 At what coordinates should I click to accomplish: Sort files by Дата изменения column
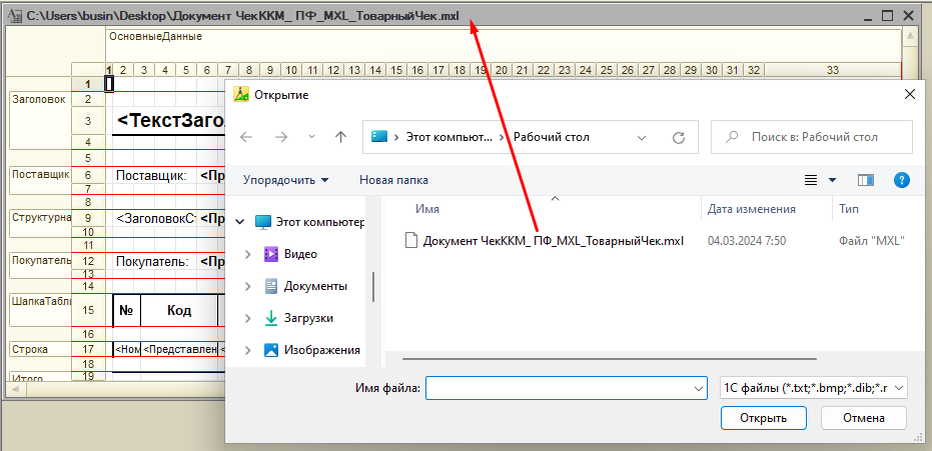coord(751,209)
